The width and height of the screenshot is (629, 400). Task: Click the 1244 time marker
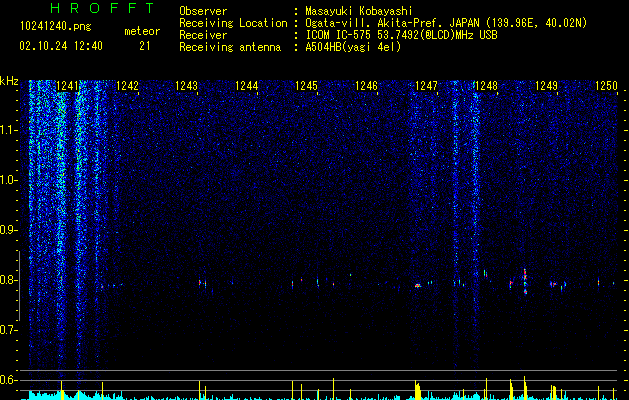tap(247, 85)
